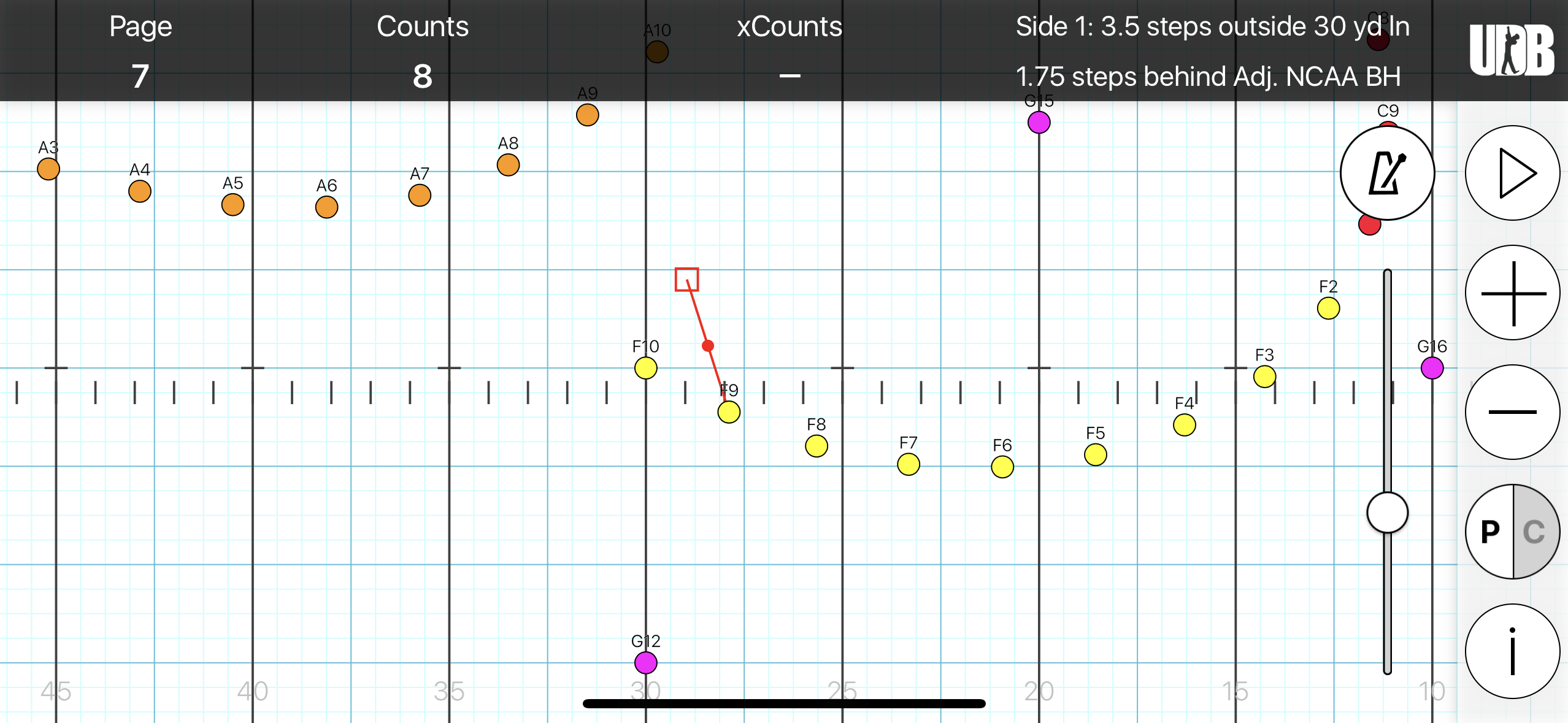
Task: Tap the 35 yard line number
Action: pos(449,692)
